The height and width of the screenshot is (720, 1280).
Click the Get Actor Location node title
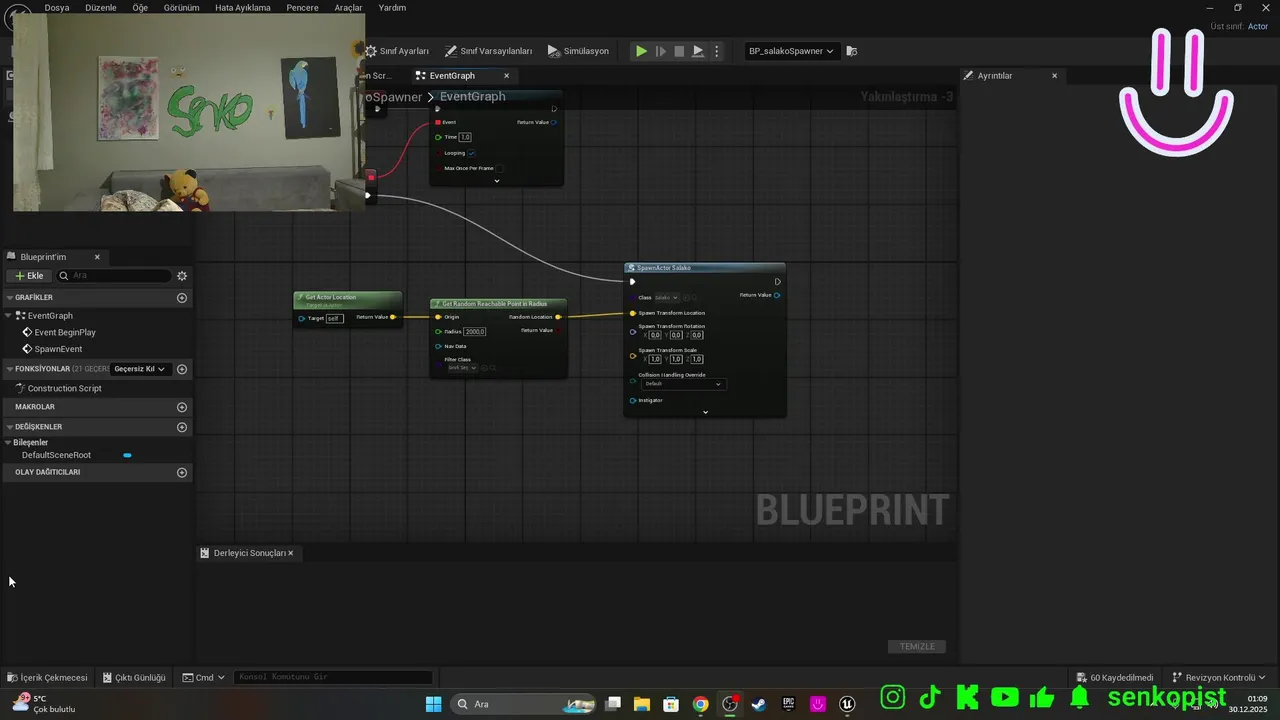[x=330, y=297]
